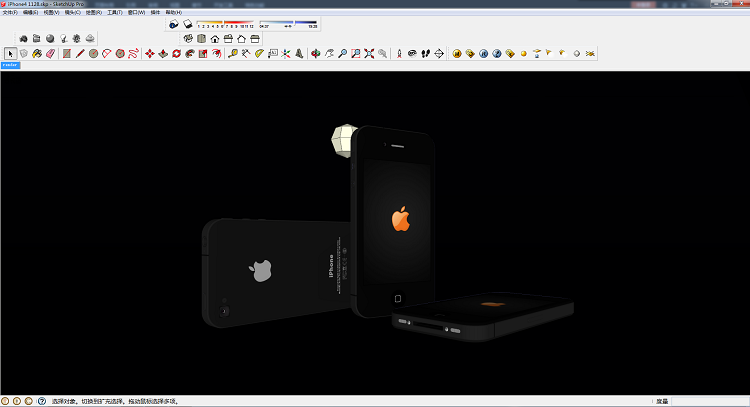Select the pink Eraser tool

(51, 54)
